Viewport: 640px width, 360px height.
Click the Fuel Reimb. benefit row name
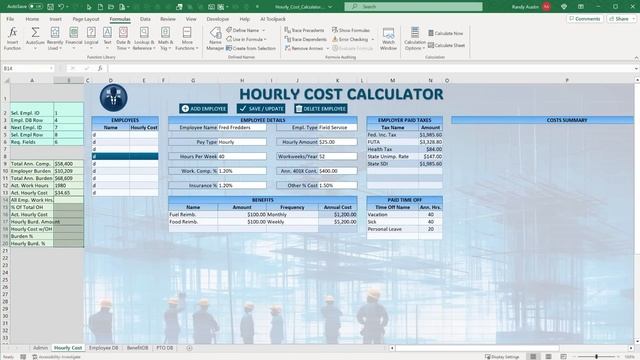[193, 214]
